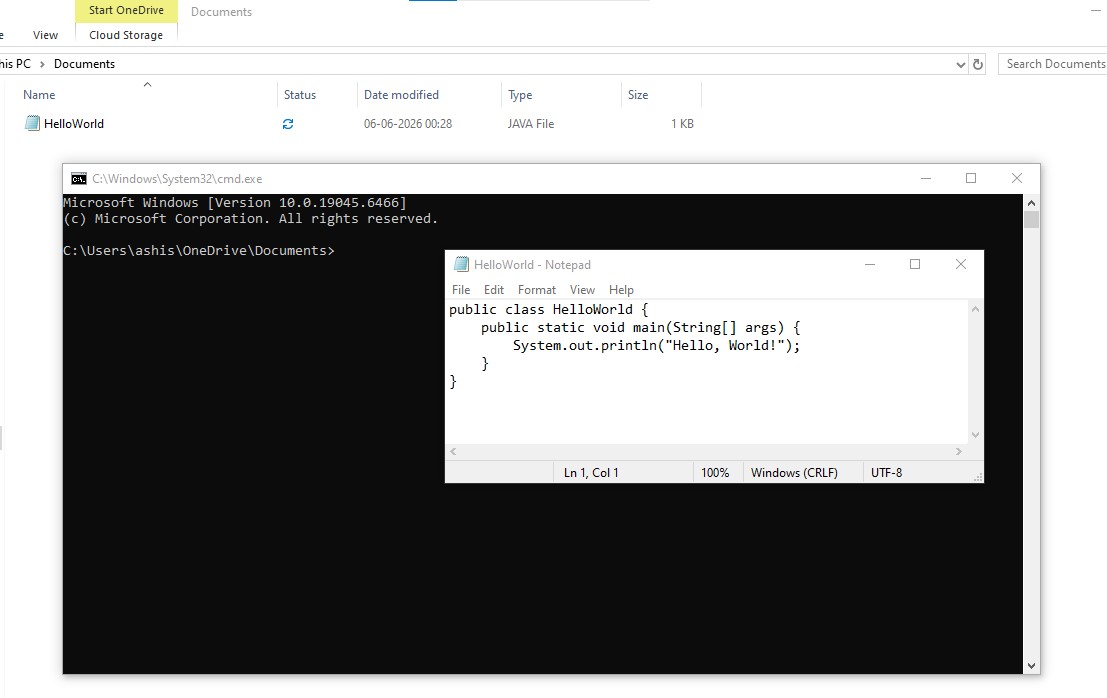Sort files by Size column
The width and height of the screenshot is (1107, 698).
click(x=638, y=95)
